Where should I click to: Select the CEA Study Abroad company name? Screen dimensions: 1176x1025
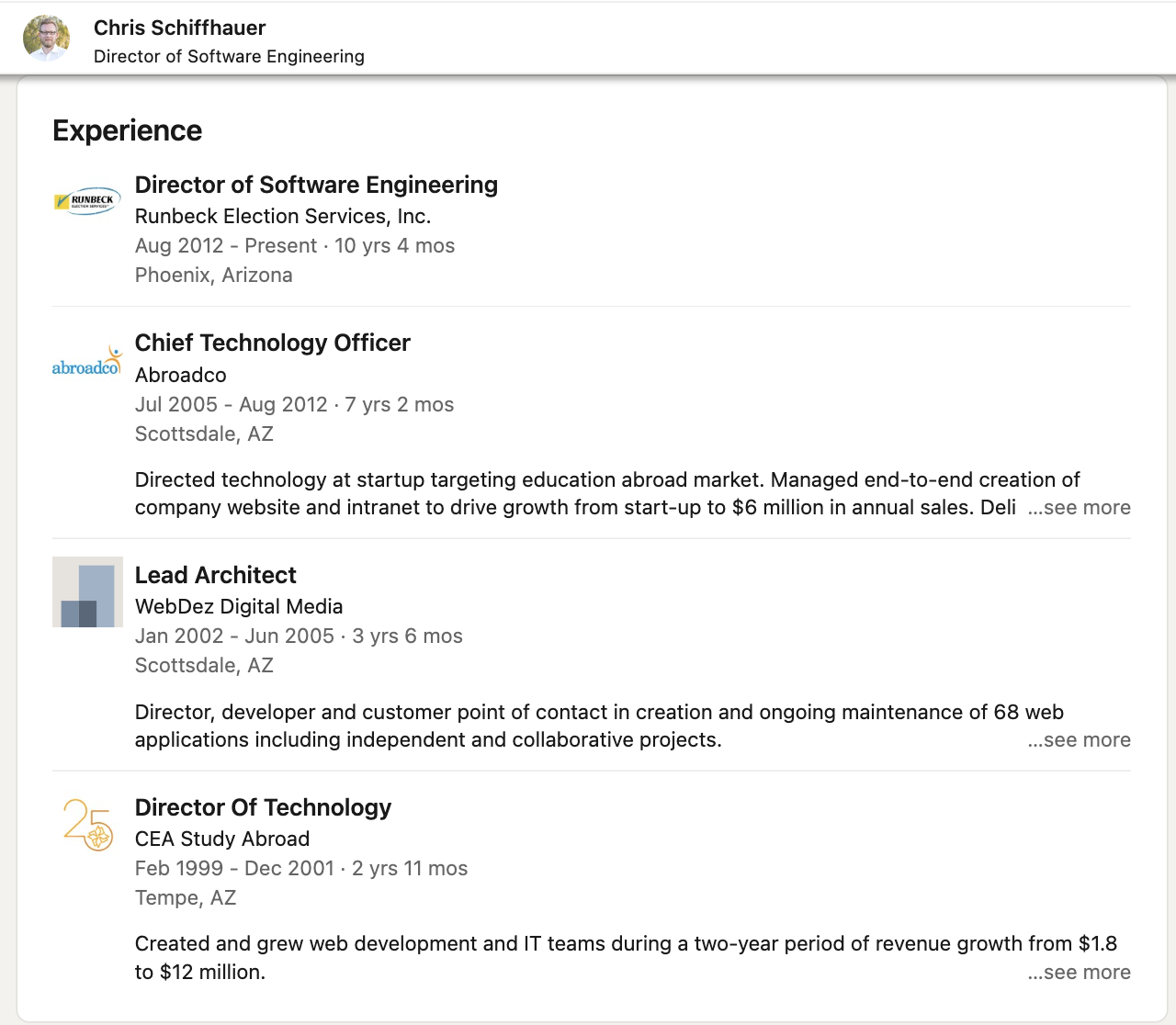tap(222, 839)
